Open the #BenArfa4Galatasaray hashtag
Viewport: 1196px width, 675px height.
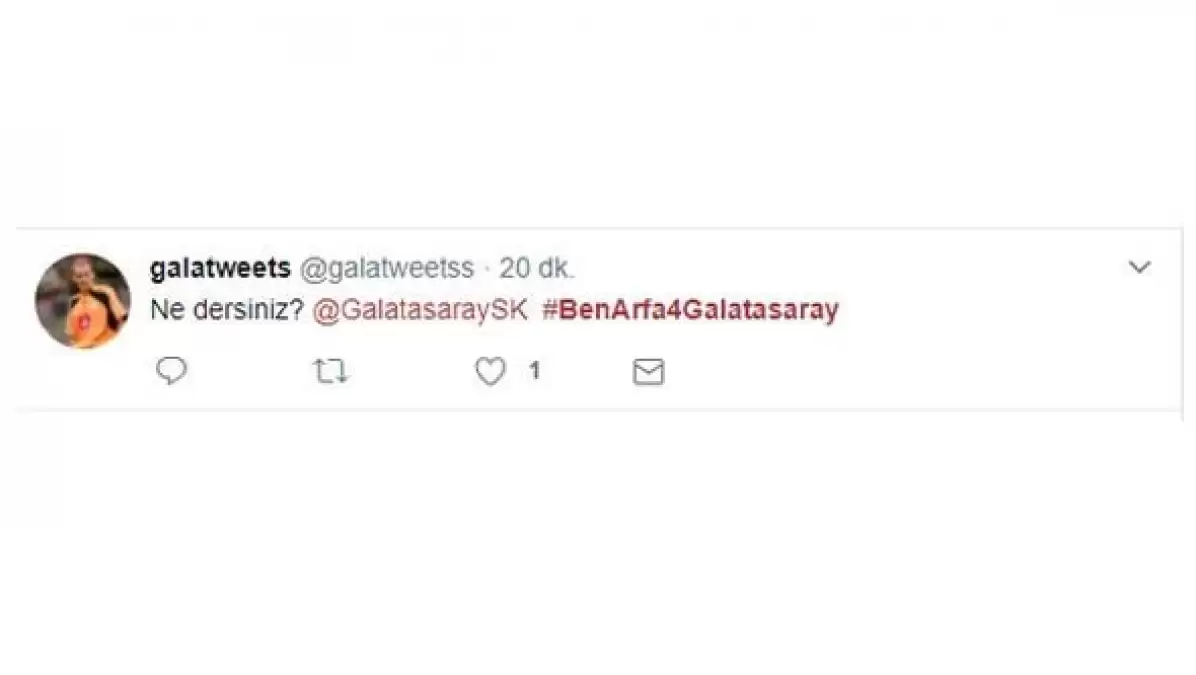690,310
